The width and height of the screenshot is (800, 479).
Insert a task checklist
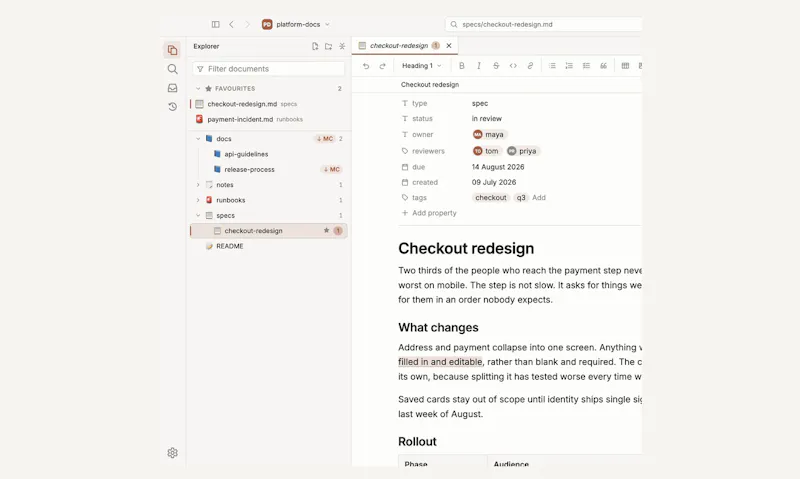click(x=586, y=66)
